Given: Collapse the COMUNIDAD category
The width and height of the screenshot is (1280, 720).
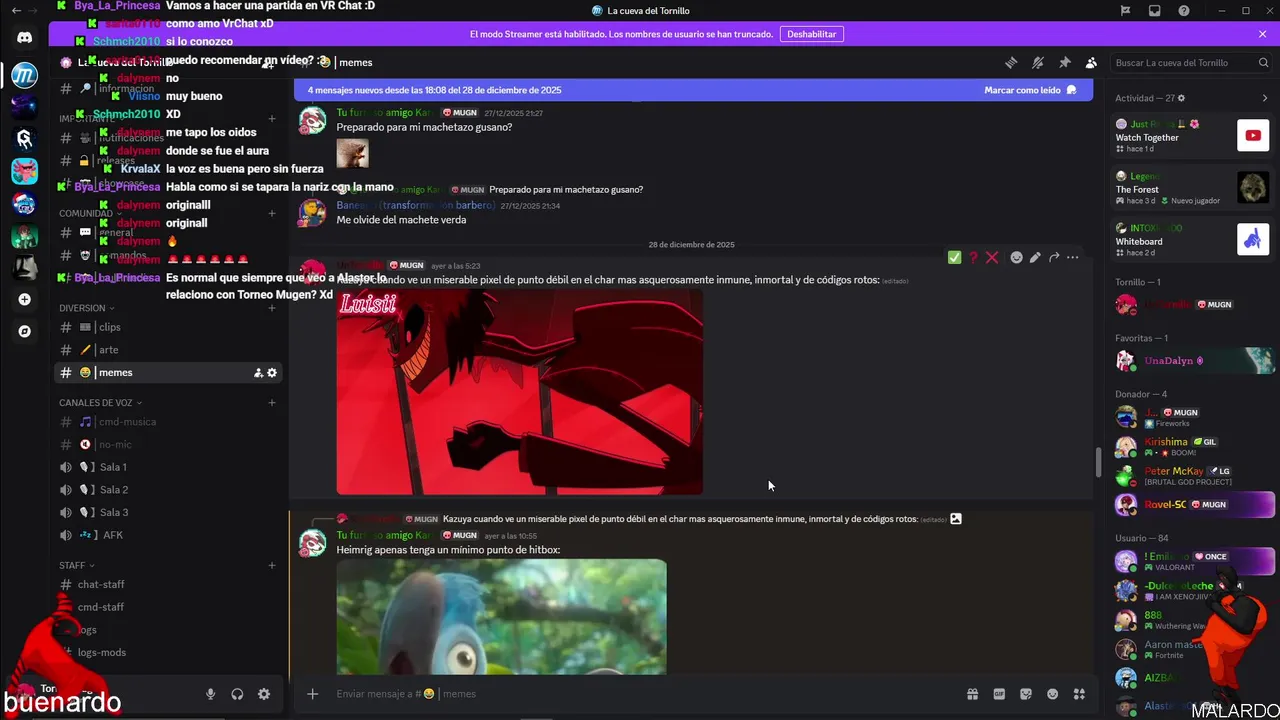Looking at the screenshot, I should coord(90,214).
